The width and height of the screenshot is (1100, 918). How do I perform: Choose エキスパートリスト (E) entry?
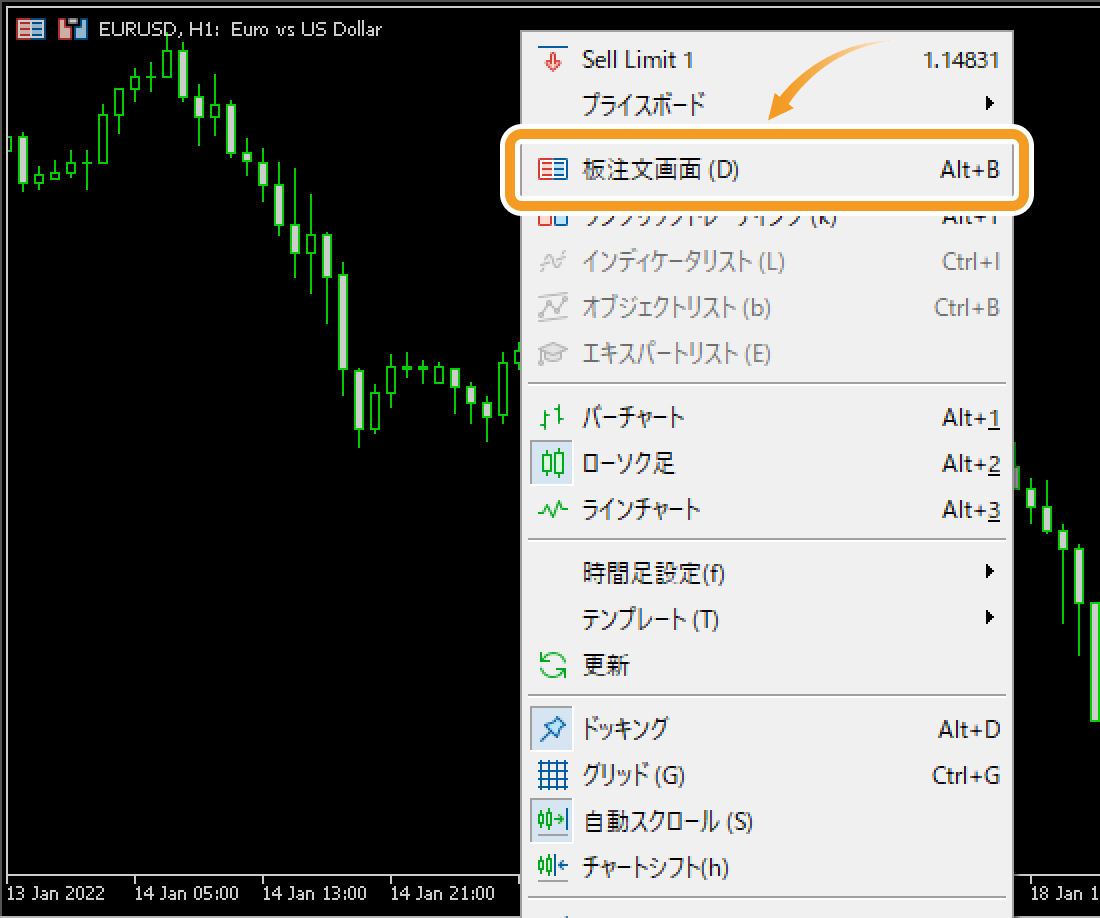767,353
